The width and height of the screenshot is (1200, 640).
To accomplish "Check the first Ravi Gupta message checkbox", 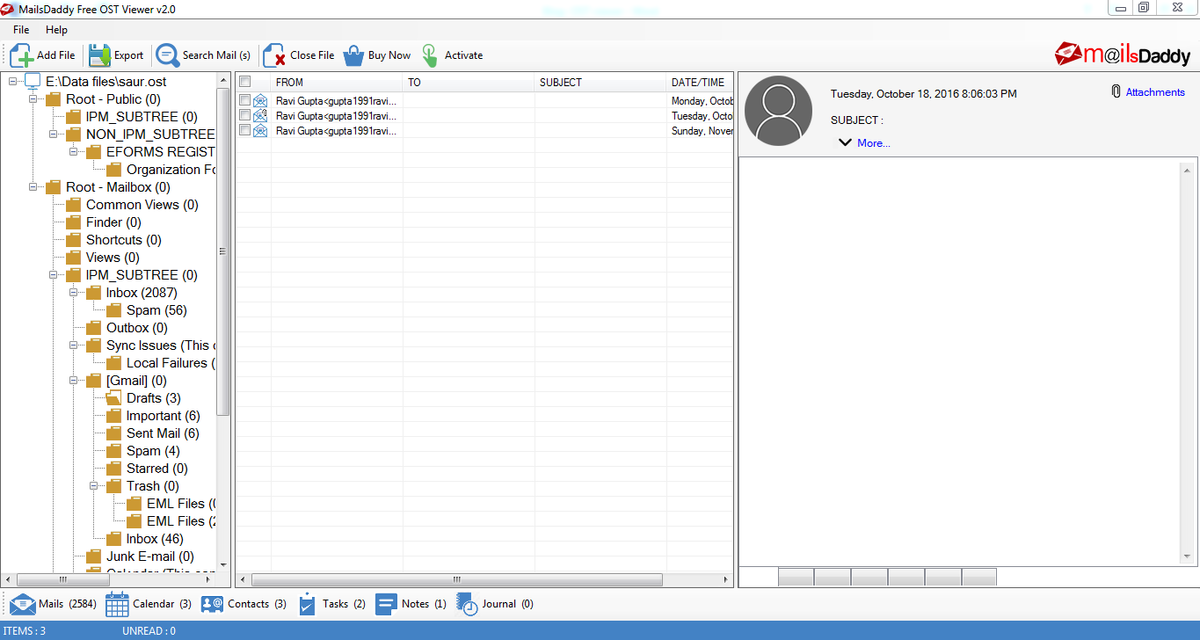I will (x=243, y=99).
